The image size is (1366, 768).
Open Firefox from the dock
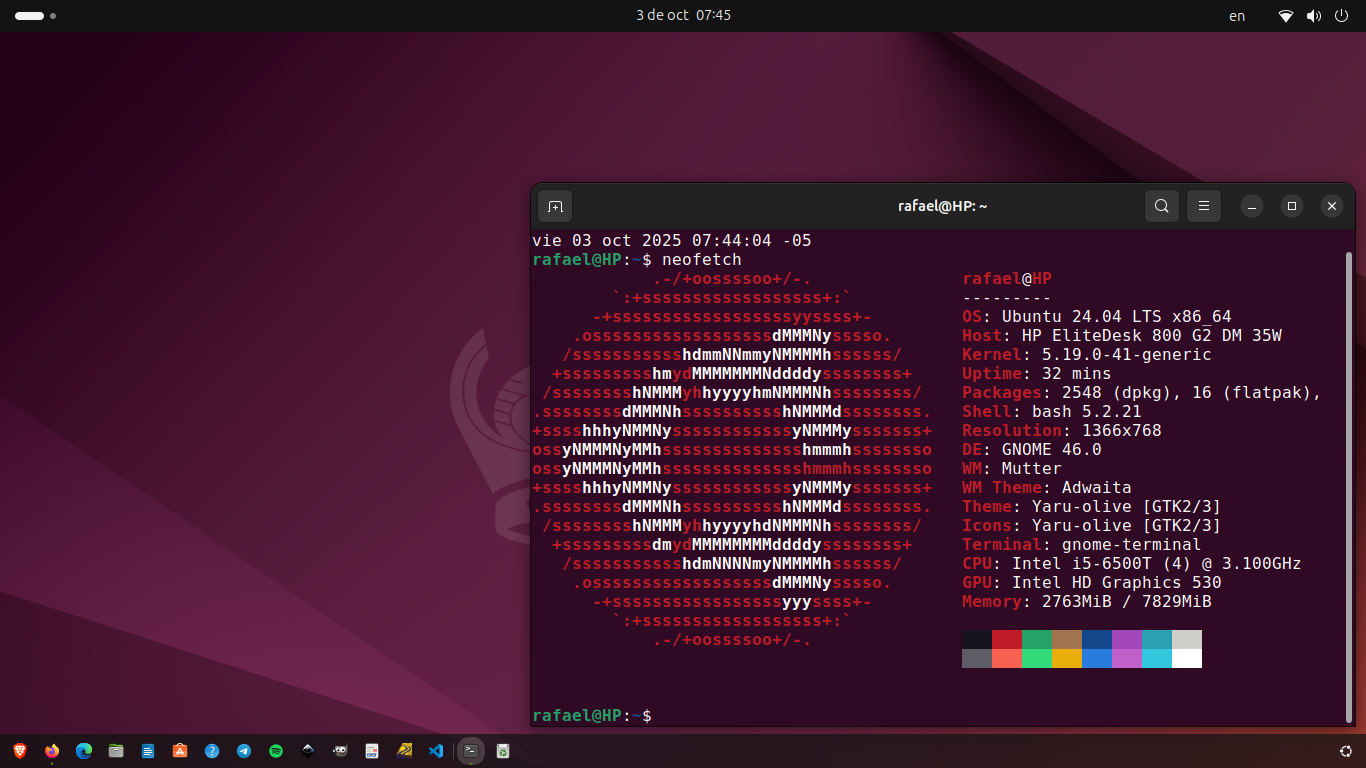point(52,750)
